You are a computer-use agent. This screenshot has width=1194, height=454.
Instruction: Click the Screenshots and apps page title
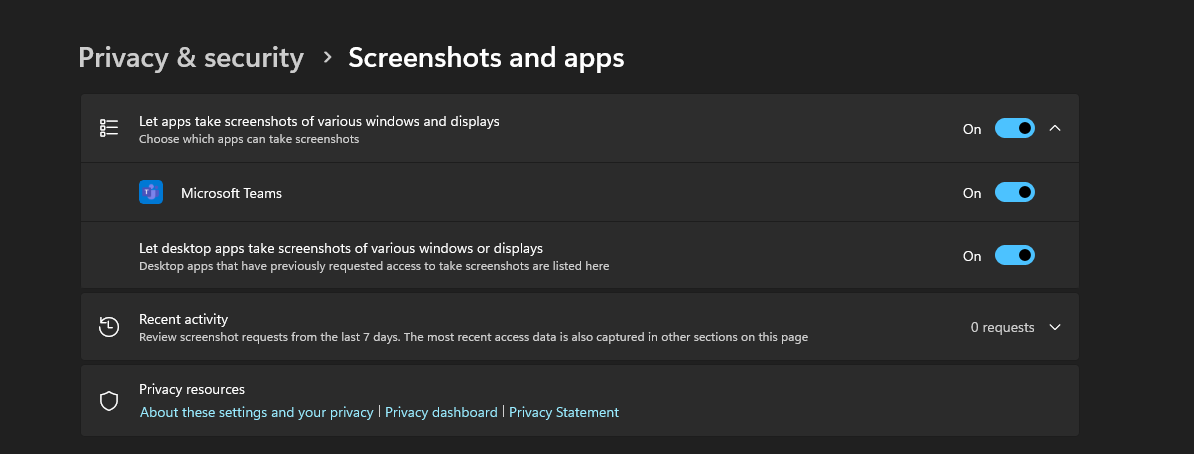(x=486, y=58)
